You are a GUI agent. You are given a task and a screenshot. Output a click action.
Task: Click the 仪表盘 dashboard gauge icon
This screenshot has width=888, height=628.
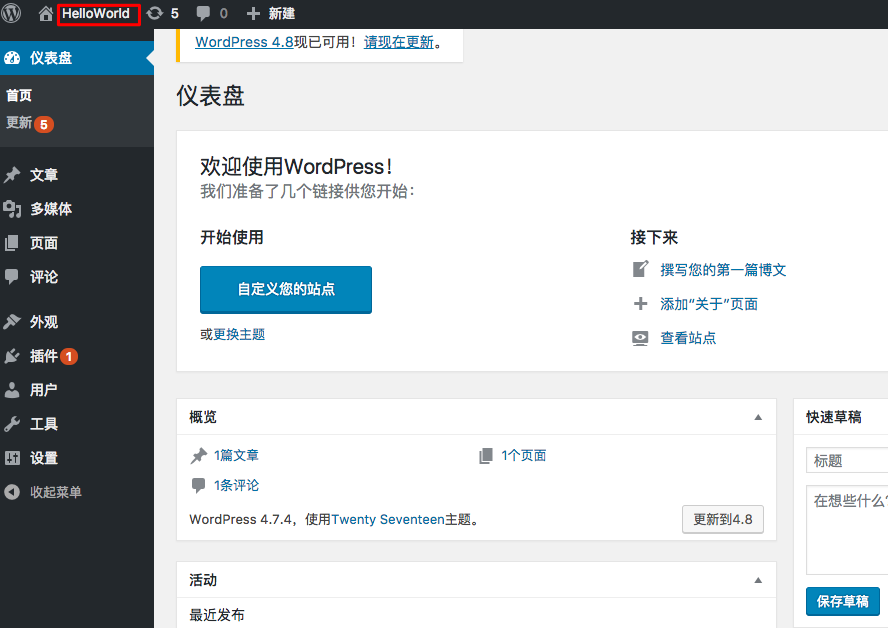12,58
